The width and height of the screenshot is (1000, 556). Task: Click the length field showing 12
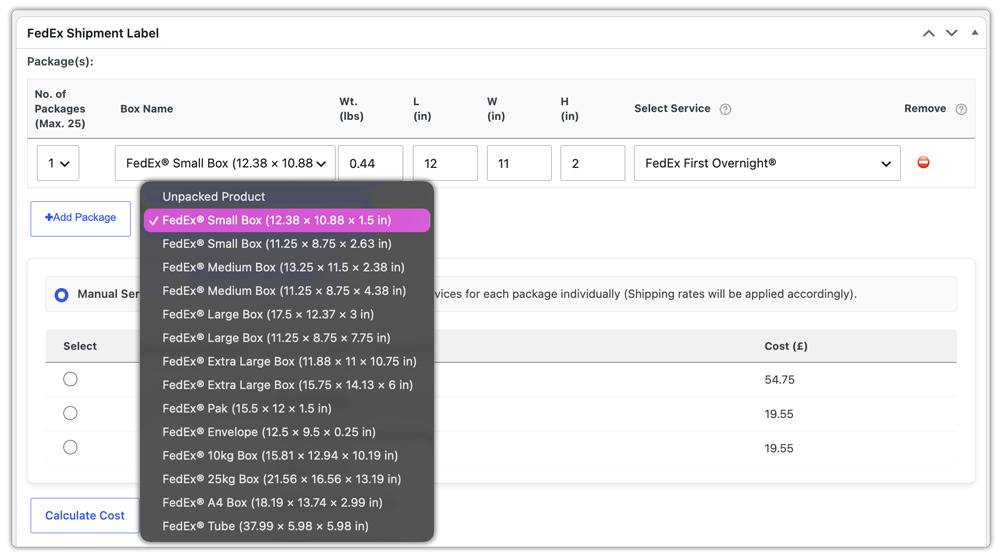(x=445, y=163)
